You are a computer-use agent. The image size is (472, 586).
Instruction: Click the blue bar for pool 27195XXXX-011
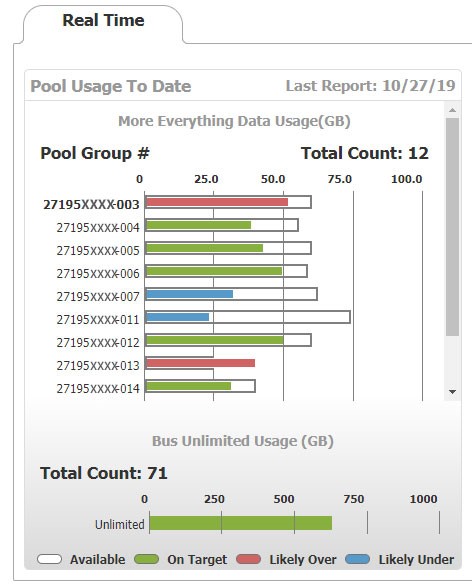pos(177,317)
